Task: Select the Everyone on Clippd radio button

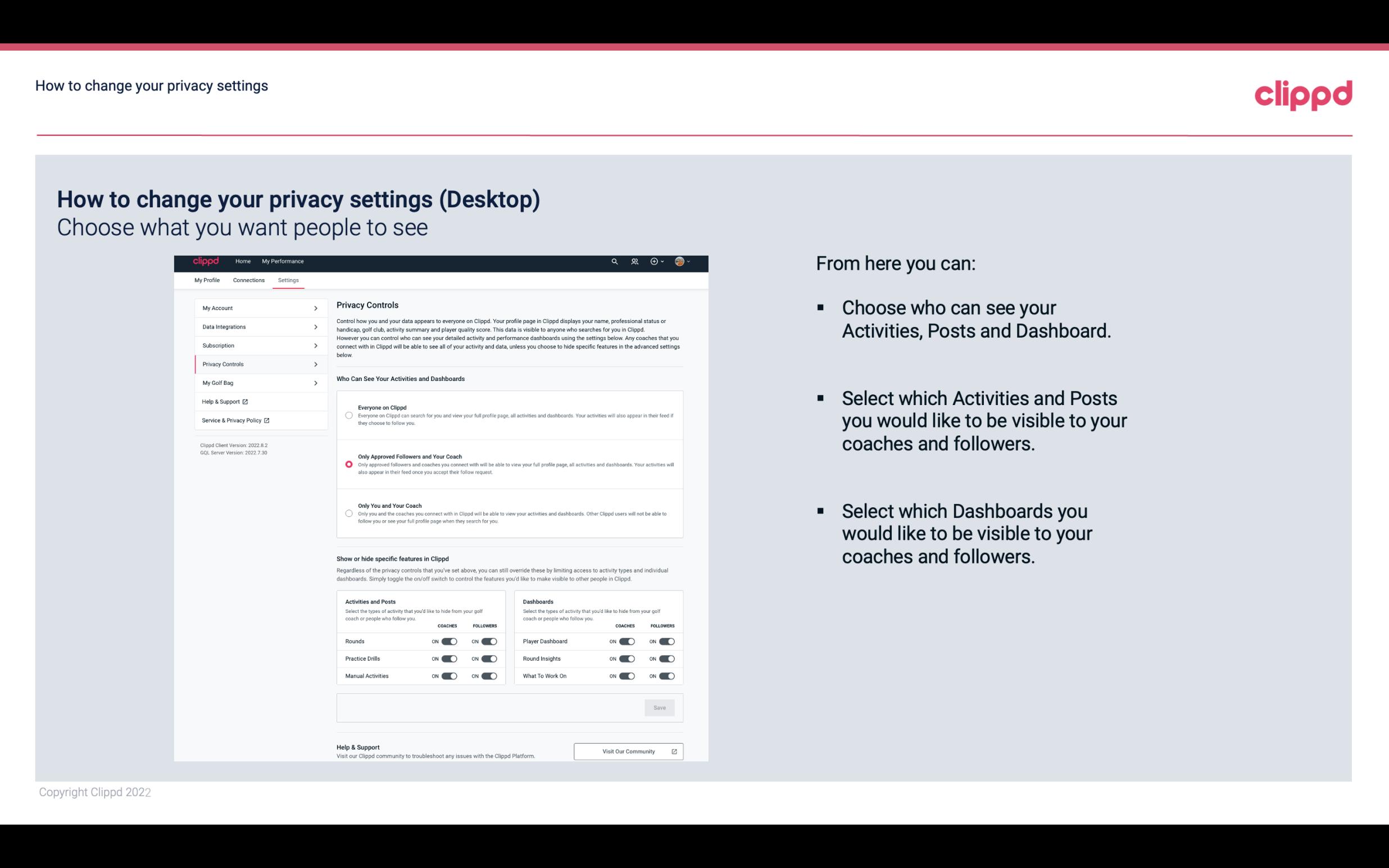Action: click(x=349, y=415)
